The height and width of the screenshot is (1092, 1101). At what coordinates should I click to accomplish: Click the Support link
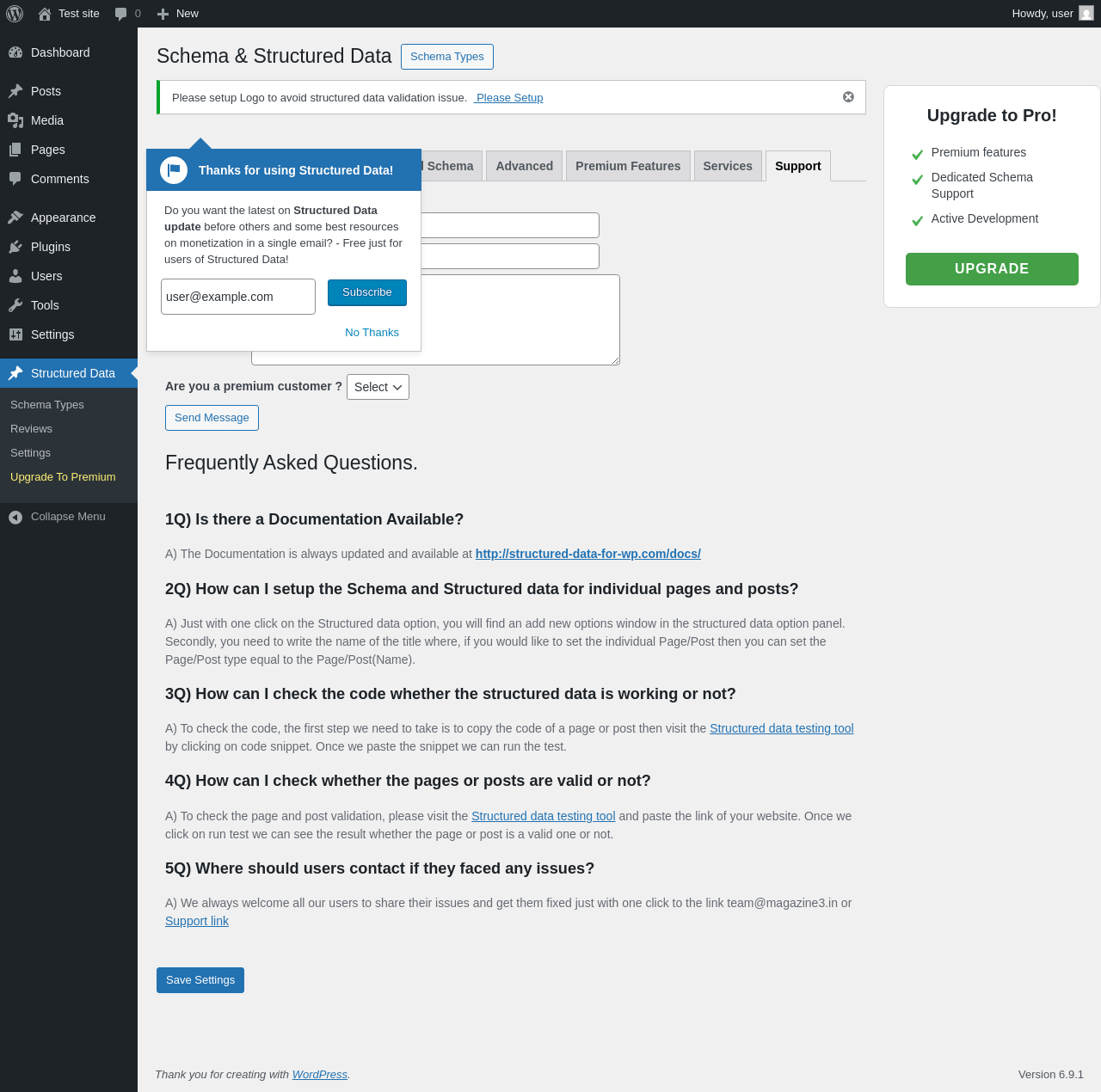tap(197, 921)
